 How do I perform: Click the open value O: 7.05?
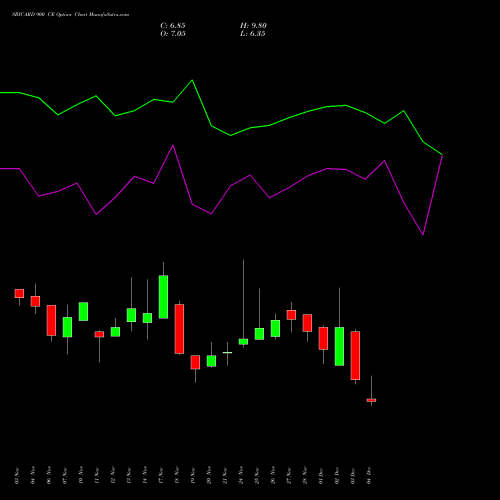pyautogui.click(x=173, y=34)
